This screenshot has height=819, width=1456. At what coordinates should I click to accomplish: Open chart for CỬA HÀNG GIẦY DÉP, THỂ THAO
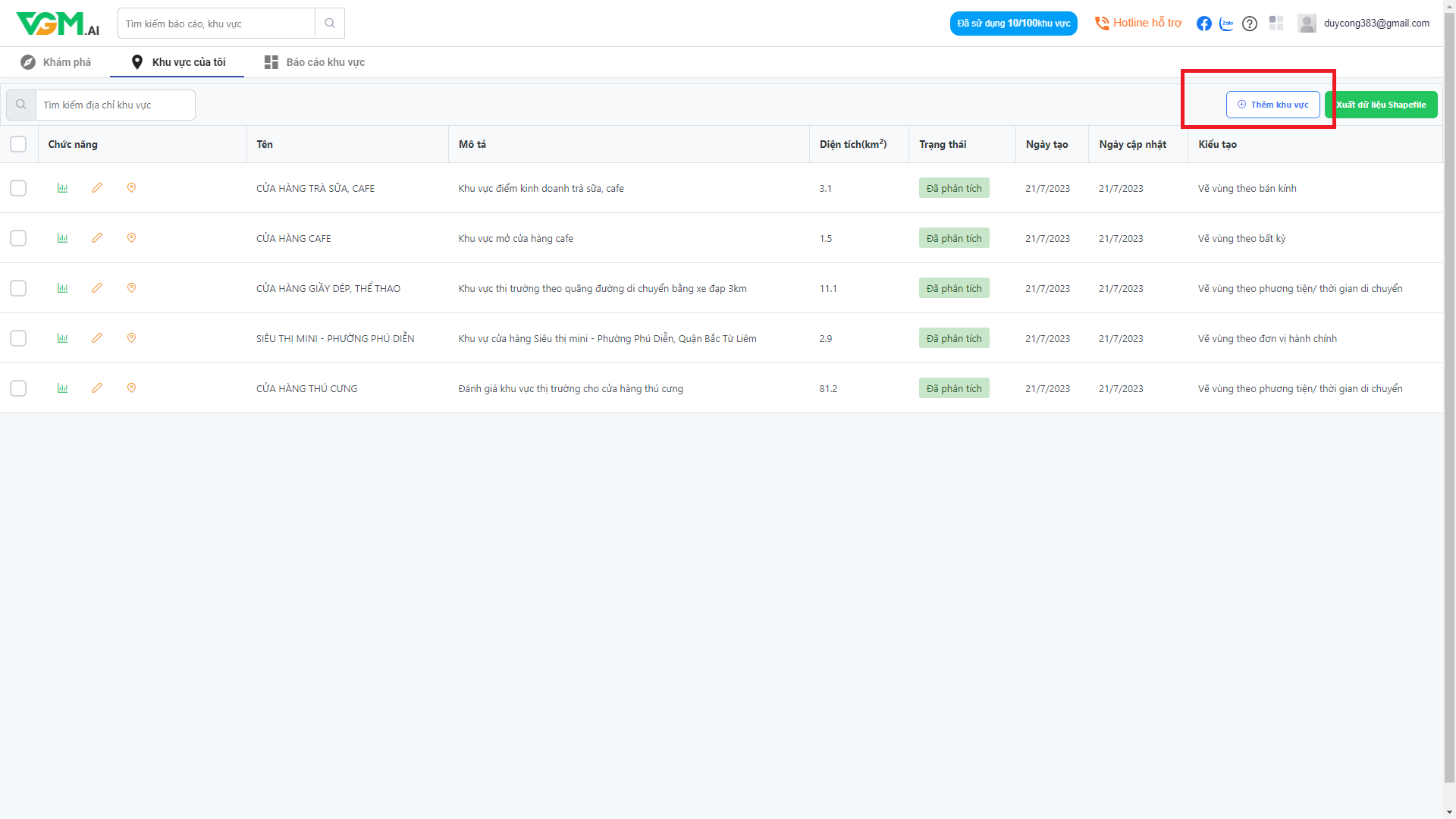click(x=62, y=288)
